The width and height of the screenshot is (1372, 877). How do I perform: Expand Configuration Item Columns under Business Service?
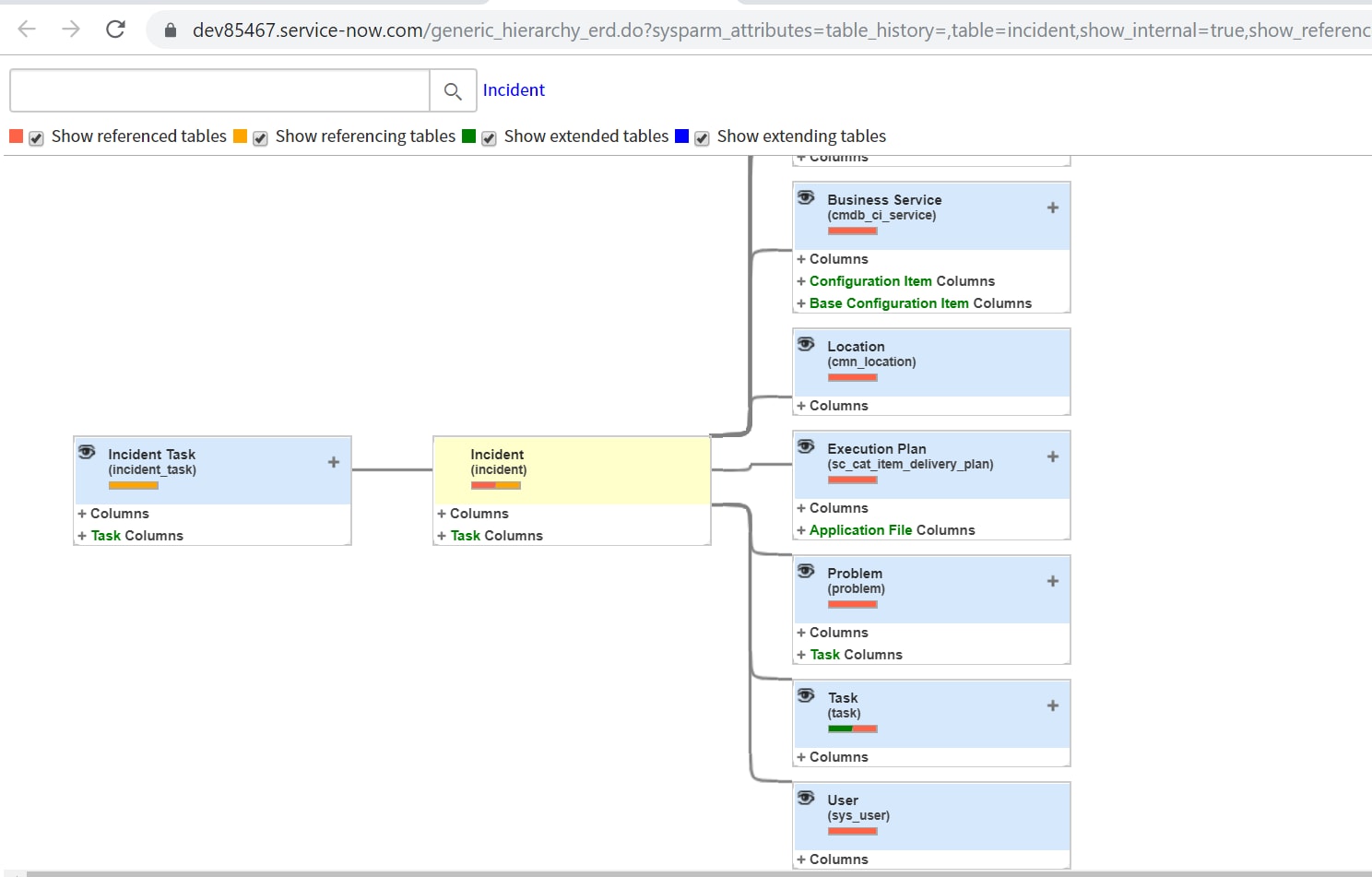point(896,280)
